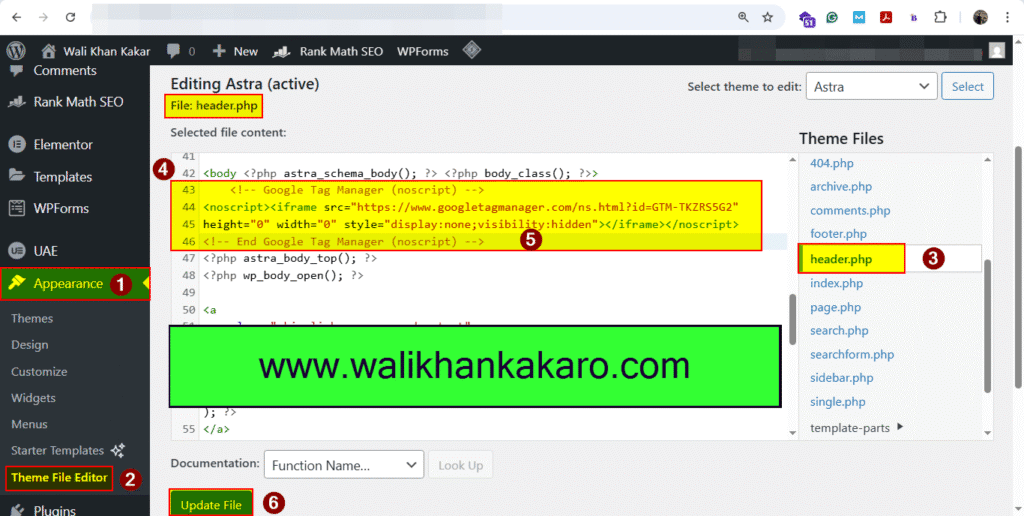Open single.php theme file
The height and width of the screenshot is (516, 1024).
click(837, 401)
